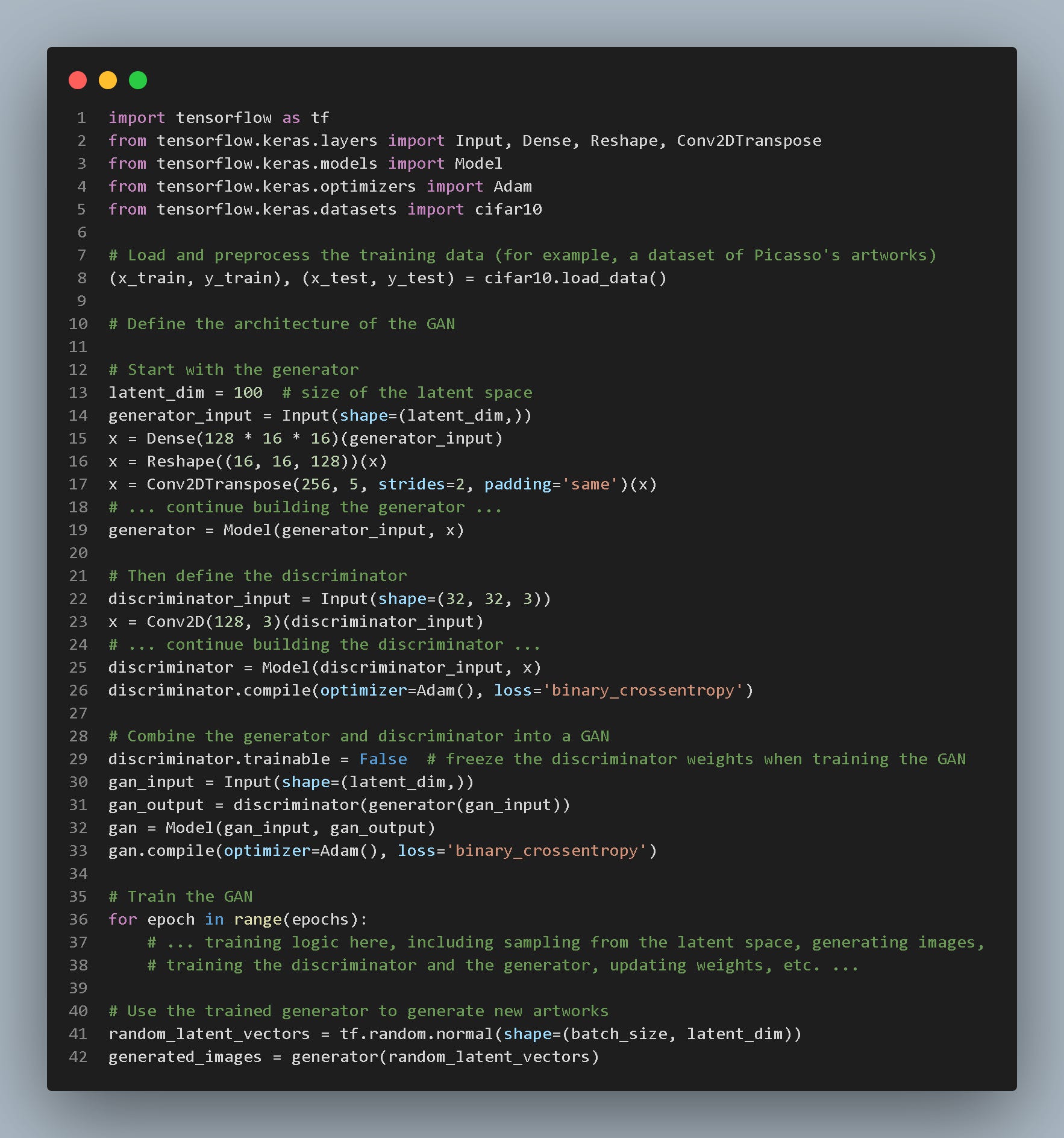
Task: Click 'tf.random.normal' on line 41
Action: [x=416, y=1034]
